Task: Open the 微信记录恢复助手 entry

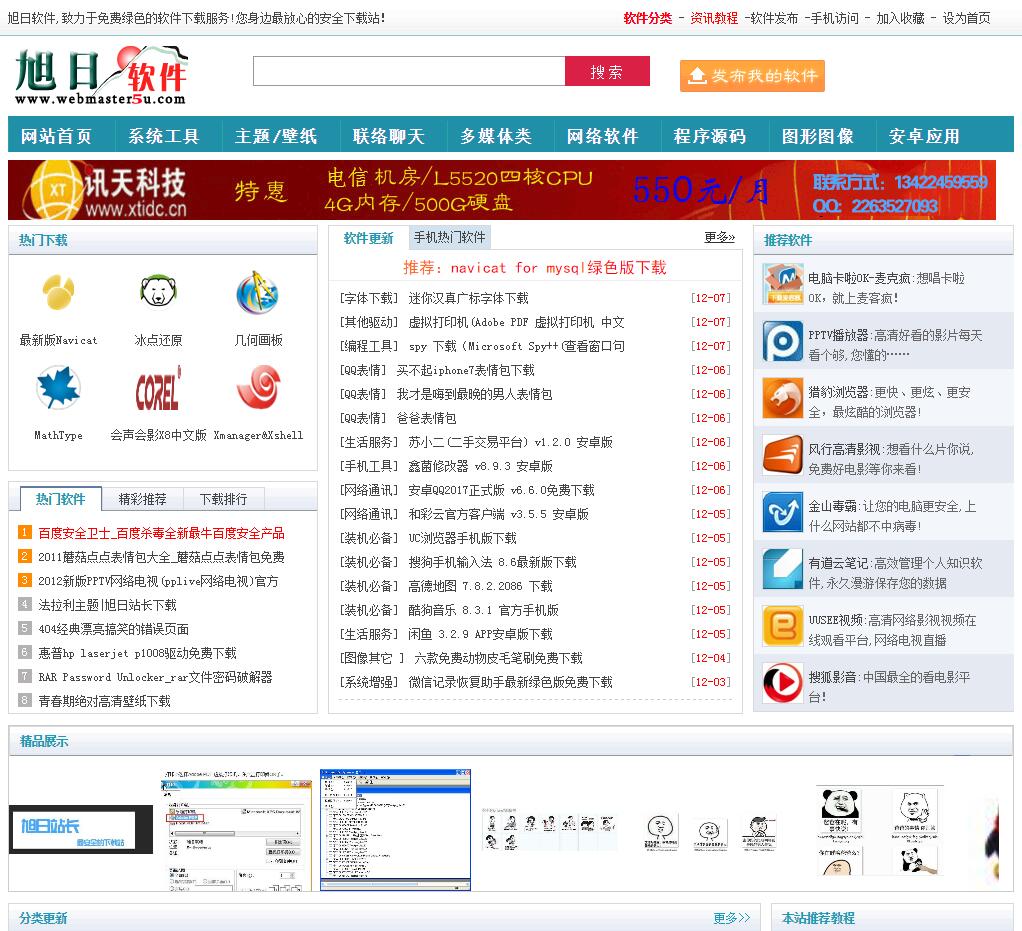Action: click(510, 682)
